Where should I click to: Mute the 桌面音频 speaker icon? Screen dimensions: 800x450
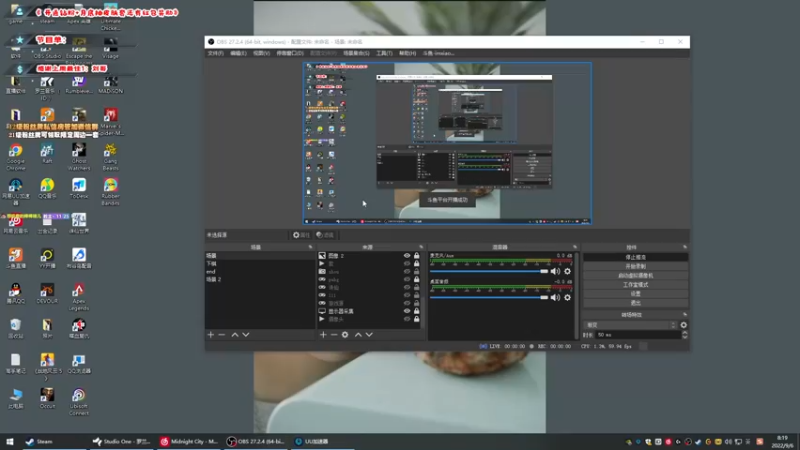[x=555, y=297]
